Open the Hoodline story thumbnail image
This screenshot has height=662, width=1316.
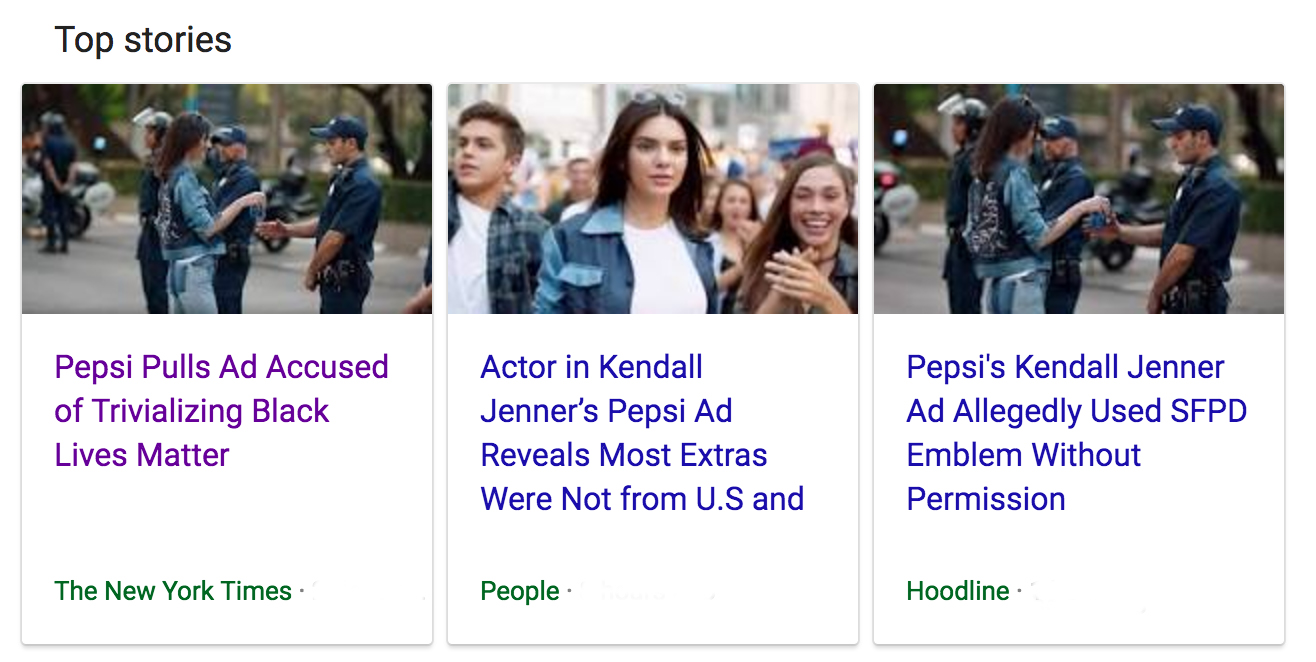1079,198
